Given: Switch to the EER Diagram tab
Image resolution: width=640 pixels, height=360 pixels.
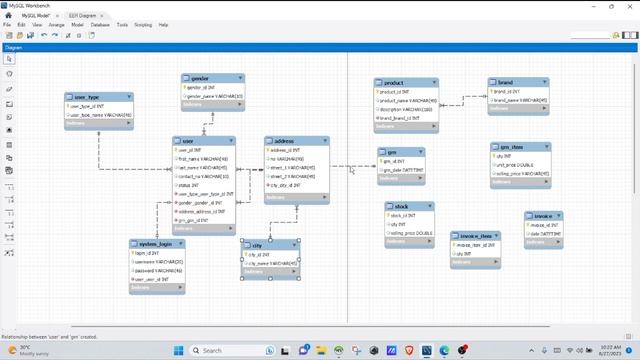Looking at the screenshot, I should point(82,16).
